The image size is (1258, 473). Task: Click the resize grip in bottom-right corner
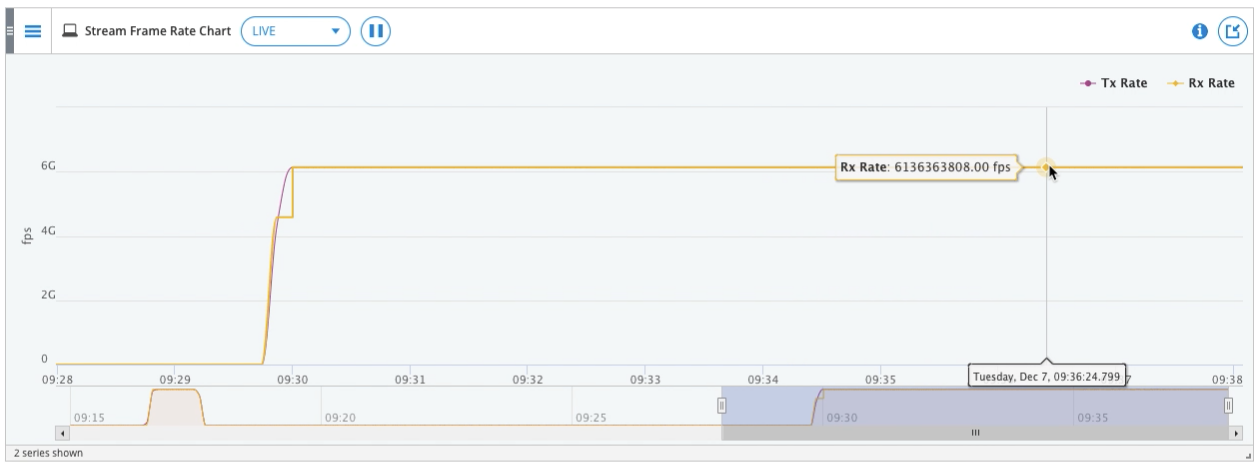click(x=1249, y=455)
